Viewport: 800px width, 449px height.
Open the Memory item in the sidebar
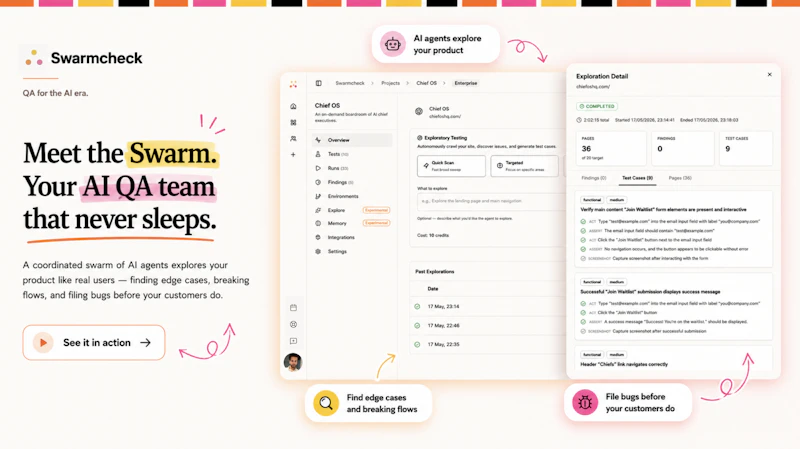352,223
